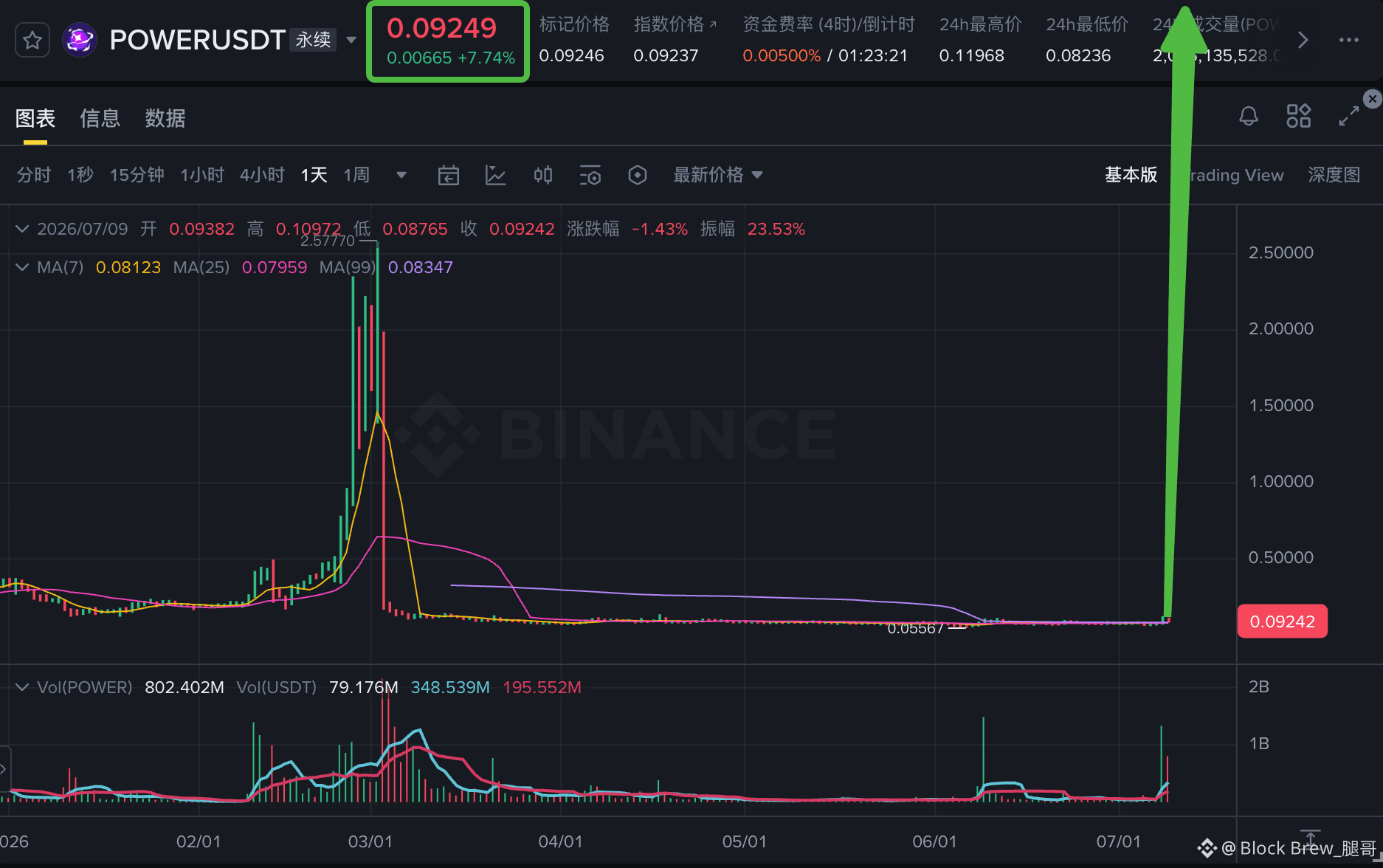Click the 0.00500% funding rate value
This screenshot has height=868, width=1383.
[782, 55]
